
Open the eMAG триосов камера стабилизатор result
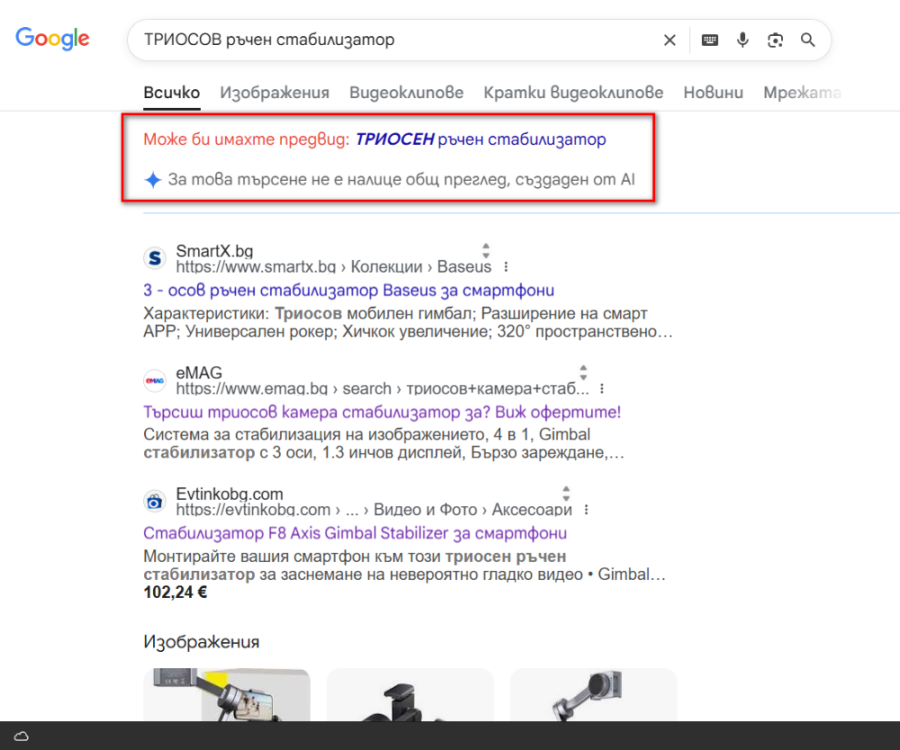382,412
